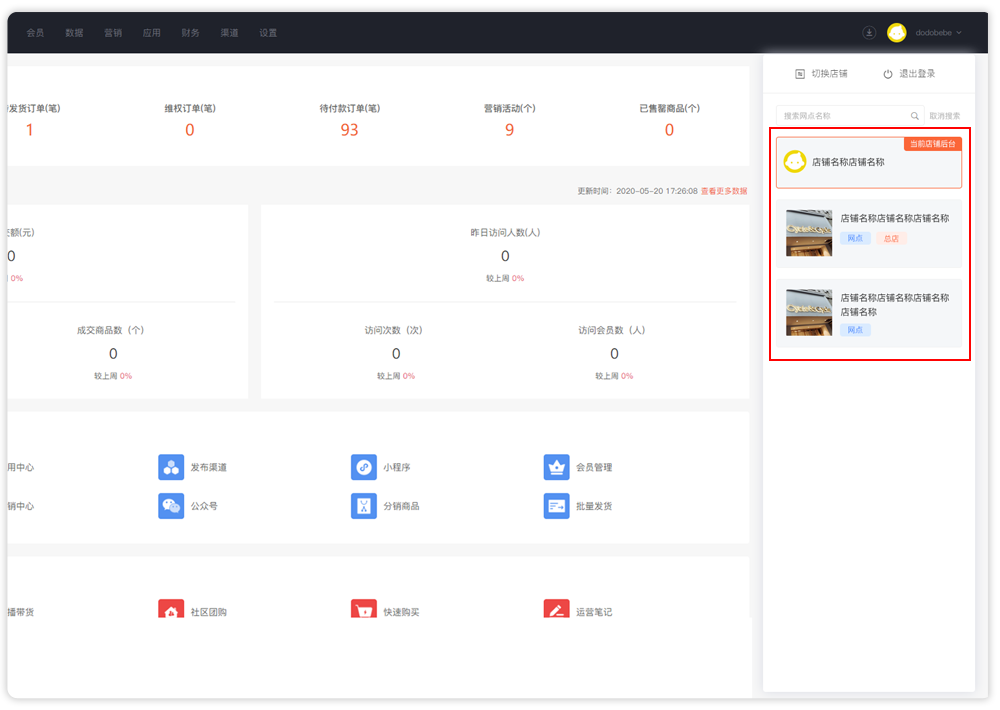Screen dimensions: 1000x710
Task: Click the 分销商品 icon
Action: click(x=364, y=506)
